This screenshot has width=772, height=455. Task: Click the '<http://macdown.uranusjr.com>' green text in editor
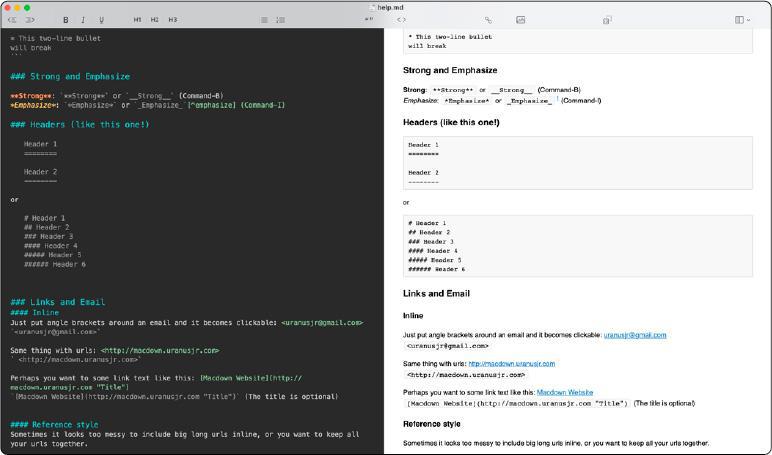click(160, 350)
